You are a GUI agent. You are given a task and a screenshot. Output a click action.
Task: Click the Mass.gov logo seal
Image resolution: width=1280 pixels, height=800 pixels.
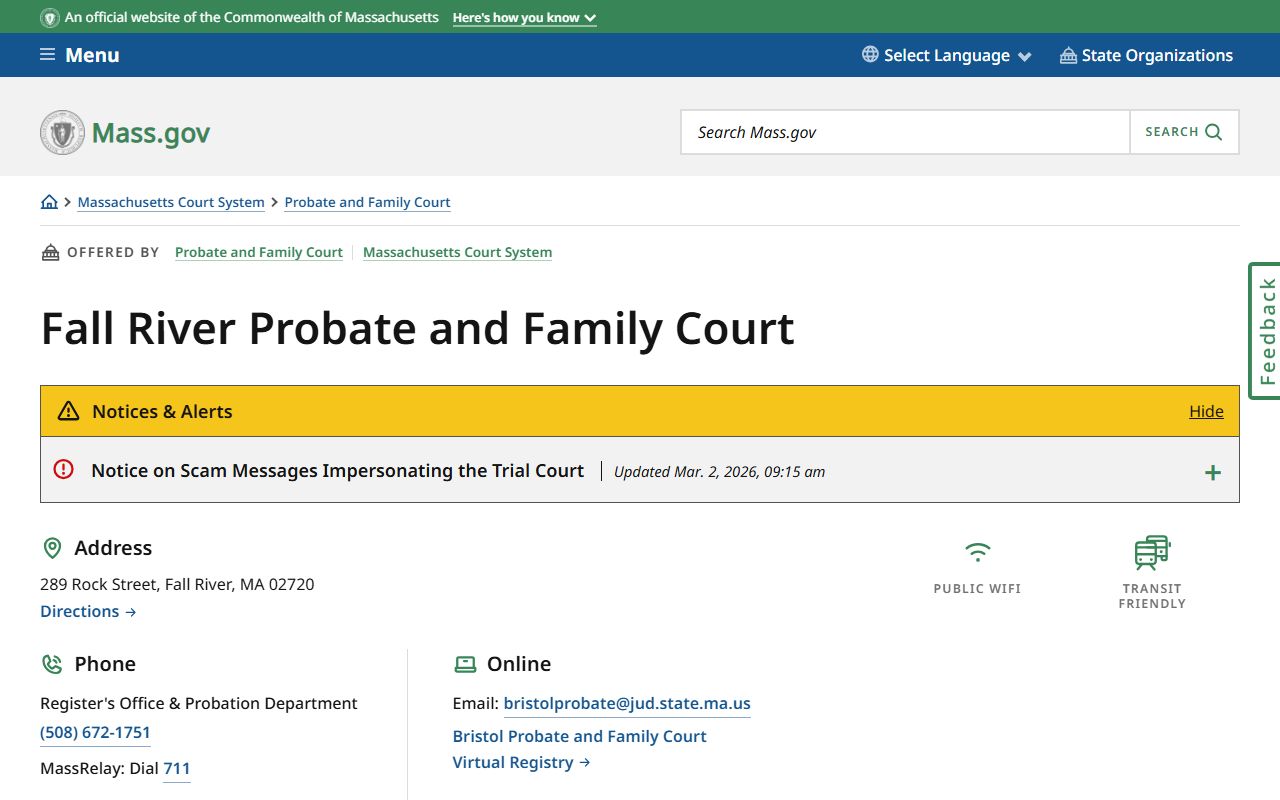click(62, 132)
